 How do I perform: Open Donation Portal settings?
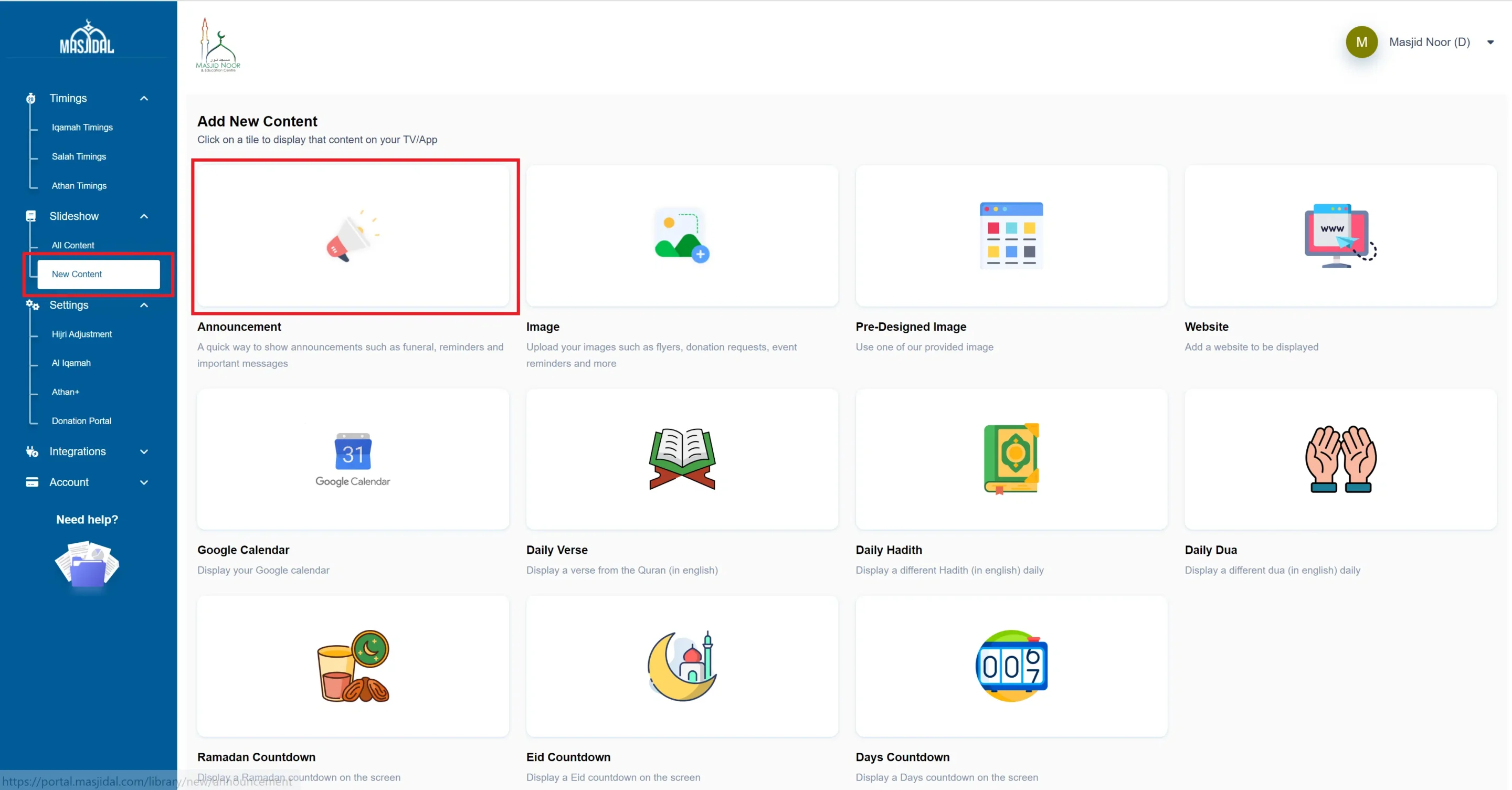tap(81, 421)
